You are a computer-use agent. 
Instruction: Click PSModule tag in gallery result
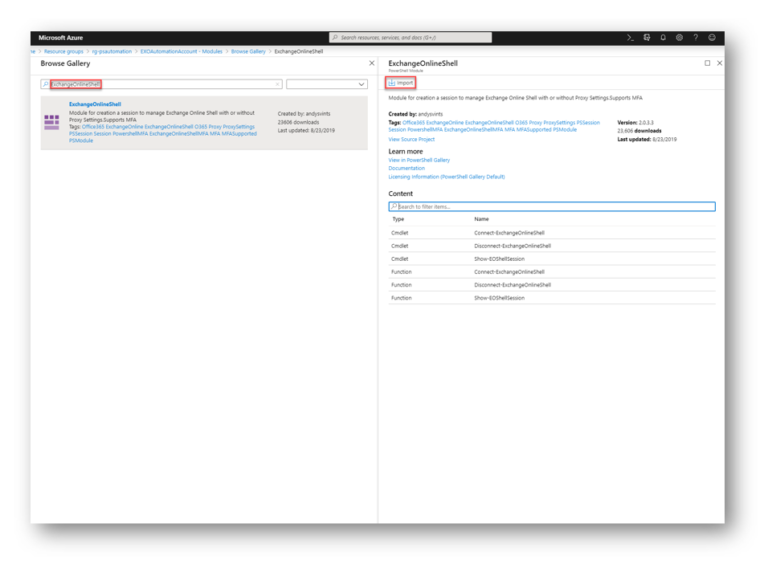pyautogui.click(x=81, y=141)
